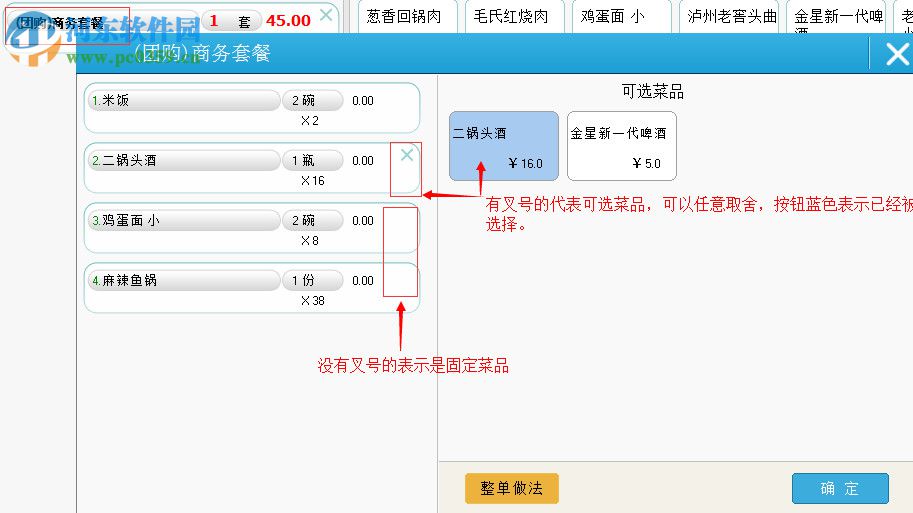The width and height of the screenshot is (913, 513).
Task: Select the 3.鸡蛋面 小 item name
Action: [x=183, y=220]
